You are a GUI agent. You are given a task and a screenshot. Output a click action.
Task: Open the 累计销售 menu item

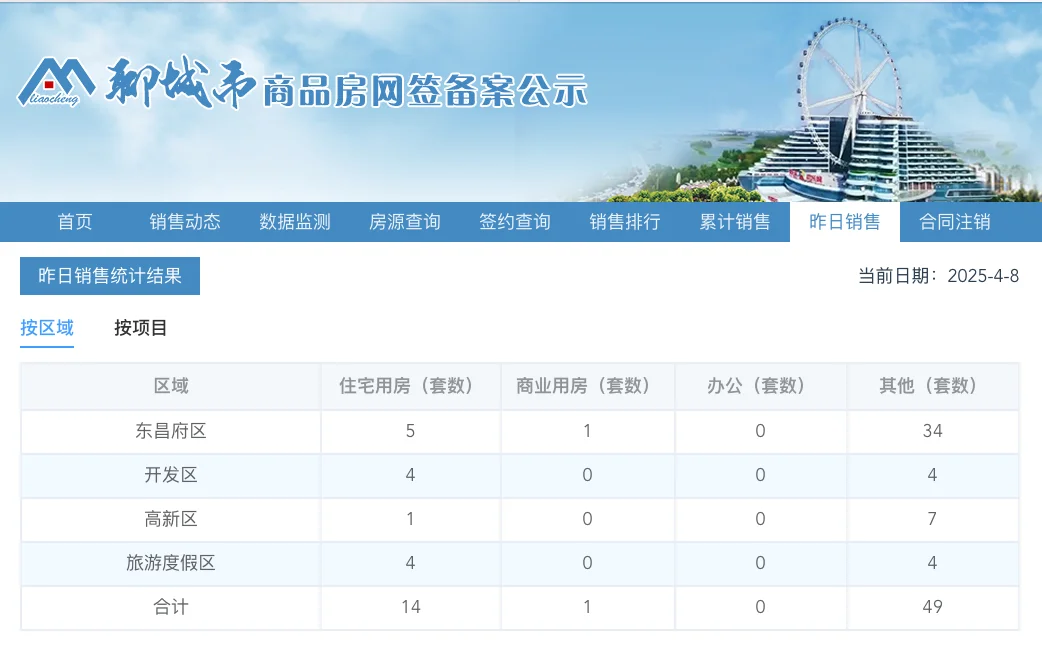click(734, 222)
